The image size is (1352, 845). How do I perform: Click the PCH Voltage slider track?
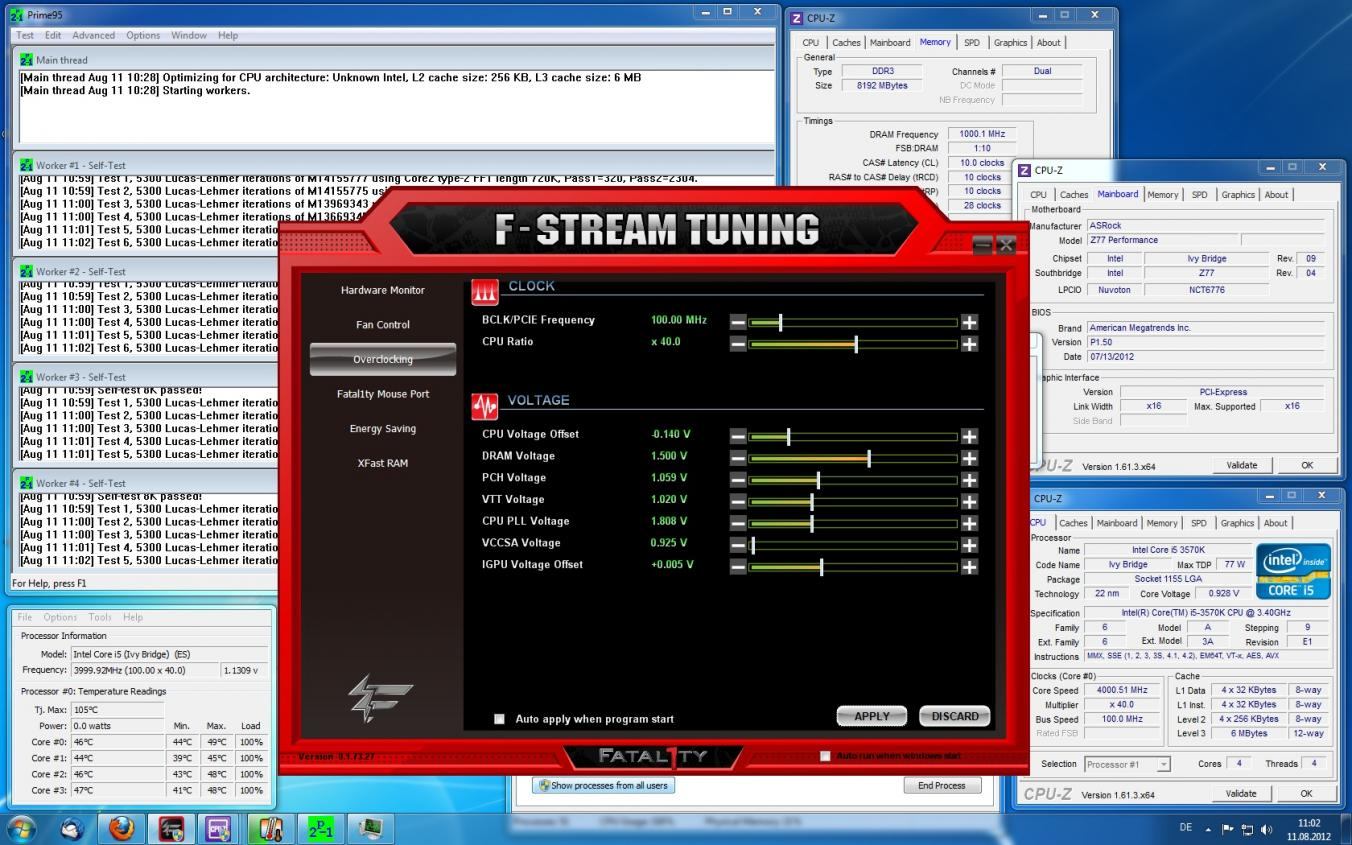coord(853,480)
